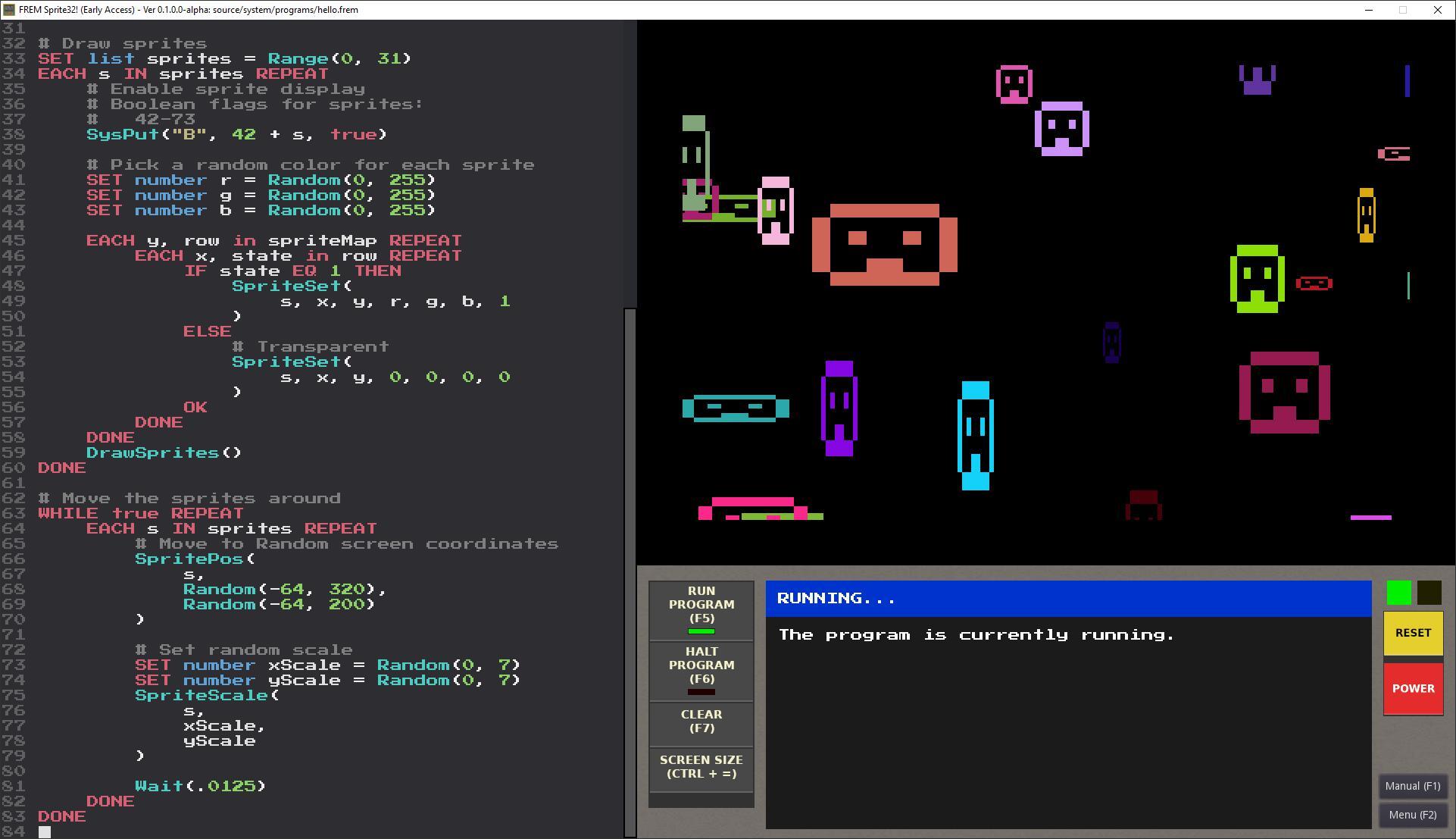Click the Screen Size (CTRL + =) button
The width and height of the screenshot is (1456, 839).
pos(701,767)
